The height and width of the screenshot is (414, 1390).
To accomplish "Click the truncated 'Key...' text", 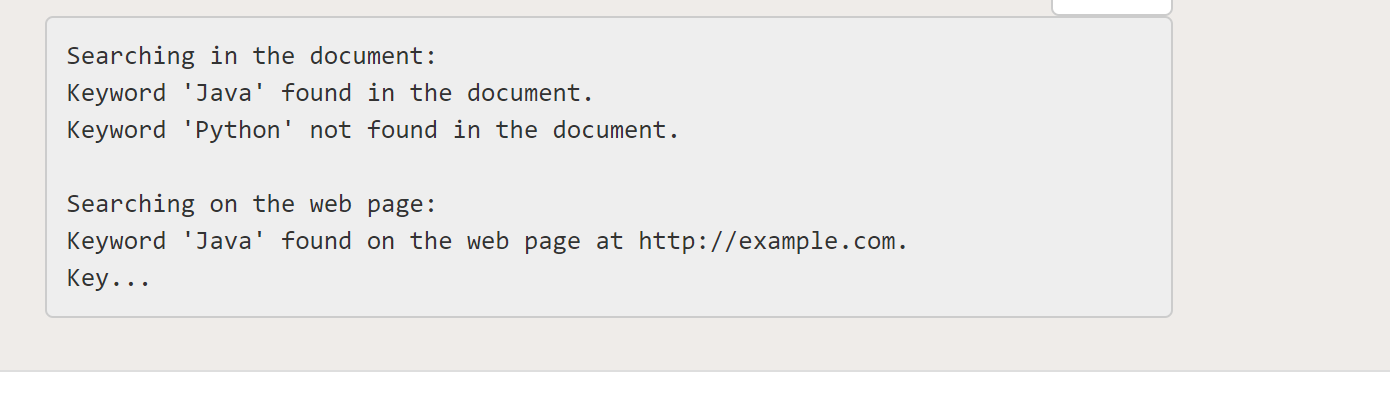I will (x=109, y=278).
